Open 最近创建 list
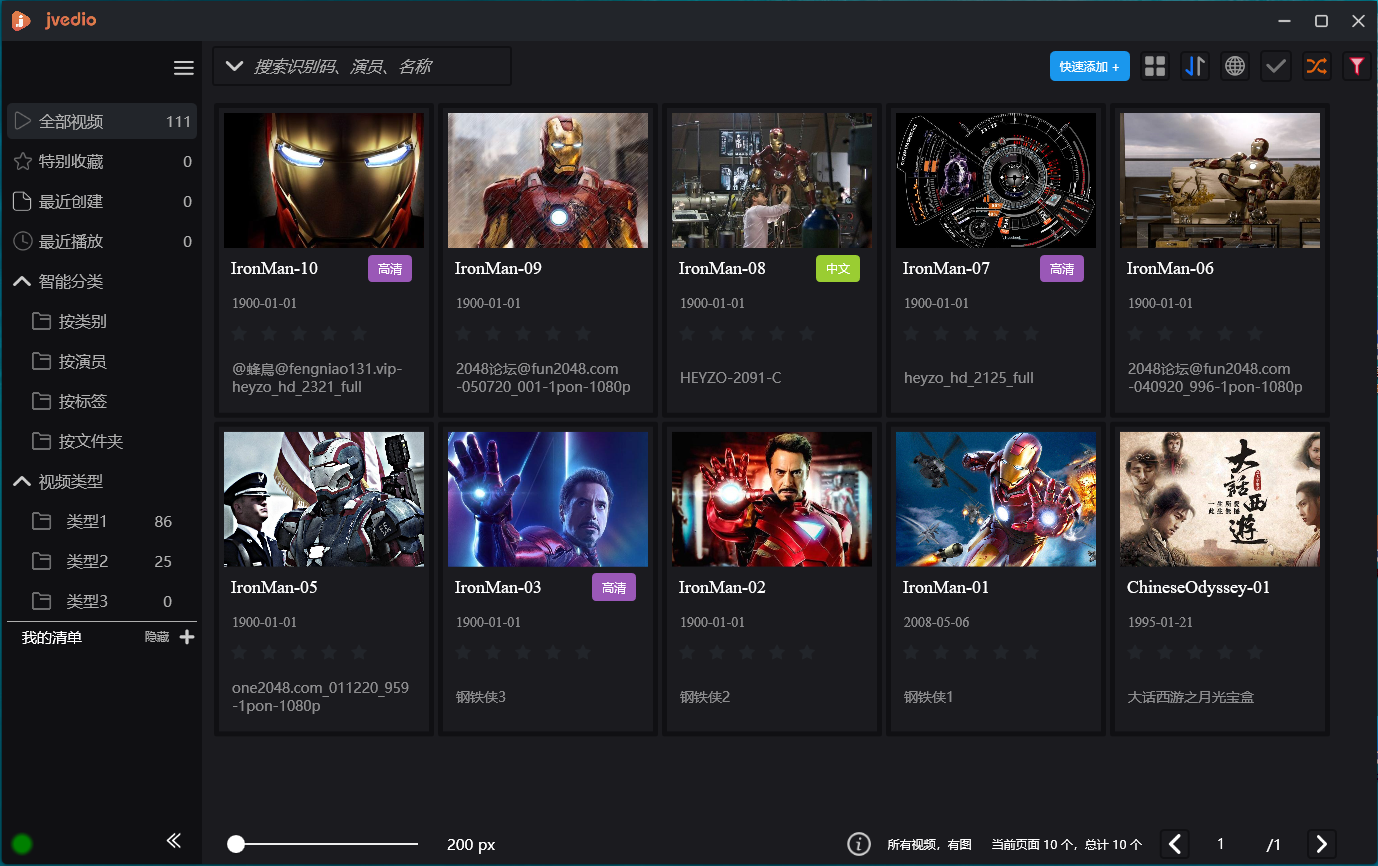Screen dimensions: 1378x866 point(102,201)
